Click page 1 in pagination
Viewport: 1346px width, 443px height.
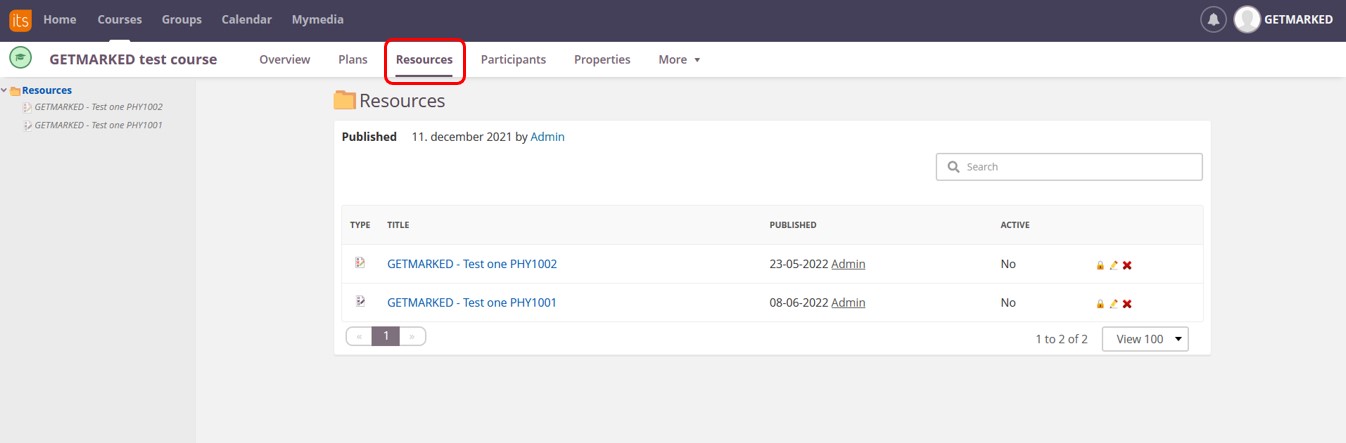point(385,337)
